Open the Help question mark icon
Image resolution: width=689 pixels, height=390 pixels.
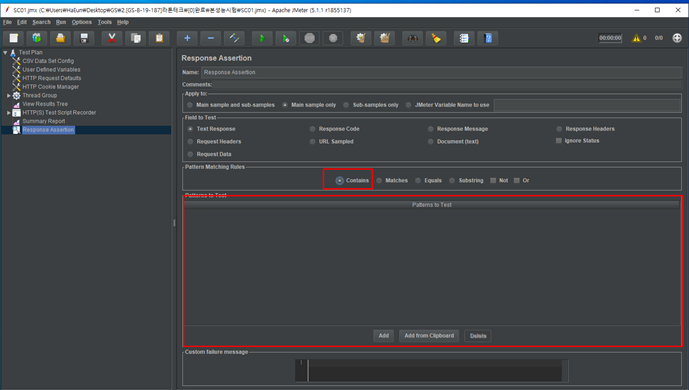coord(488,38)
